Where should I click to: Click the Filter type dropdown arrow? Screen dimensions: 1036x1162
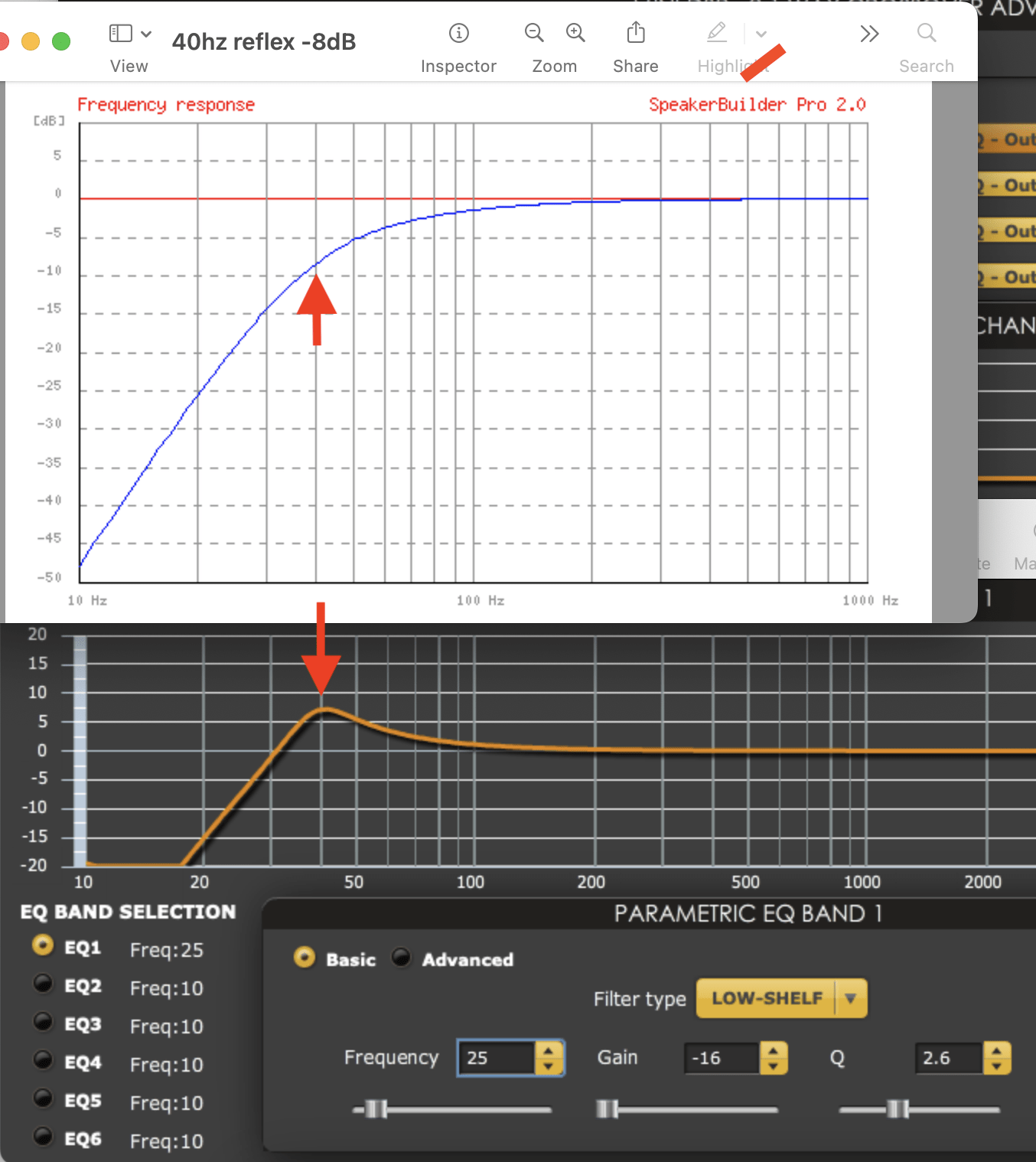click(x=851, y=998)
